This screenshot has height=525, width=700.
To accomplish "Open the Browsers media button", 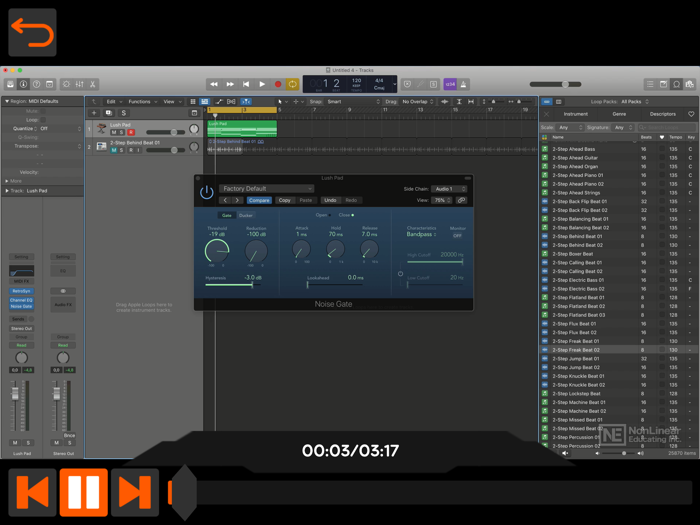I will point(690,84).
